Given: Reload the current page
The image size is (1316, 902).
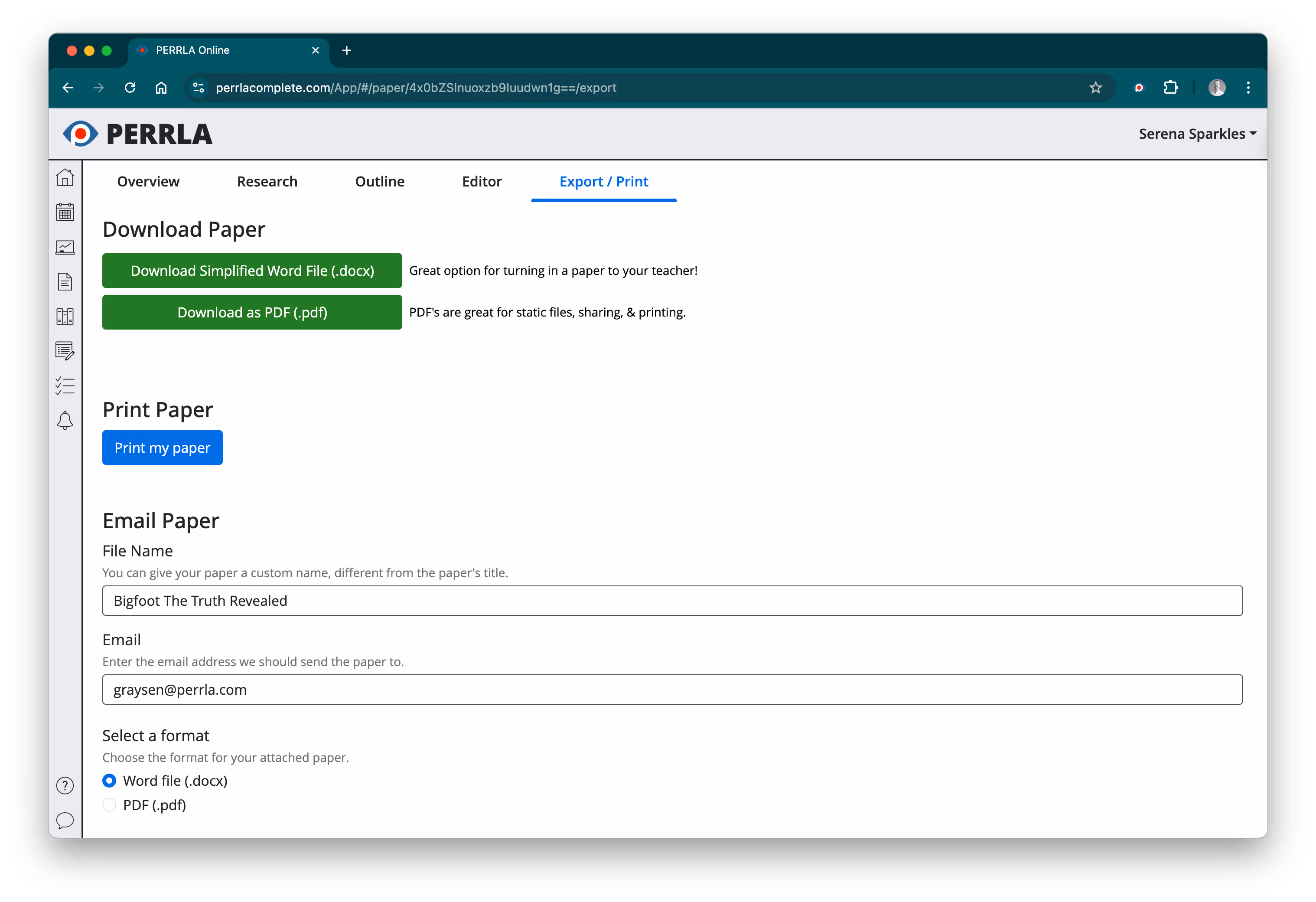Looking at the screenshot, I should pyautogui.click(x=130, y=88).
